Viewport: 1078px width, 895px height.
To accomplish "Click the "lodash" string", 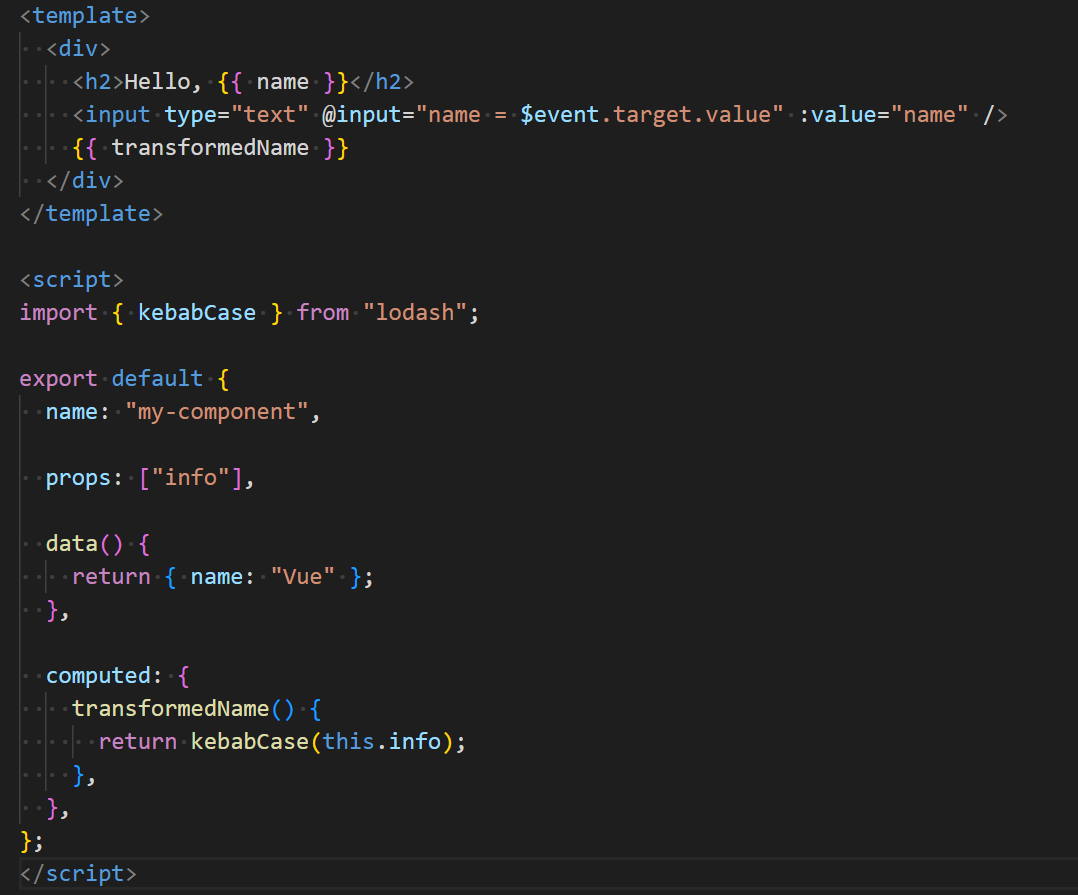I will tap(415, 313).
